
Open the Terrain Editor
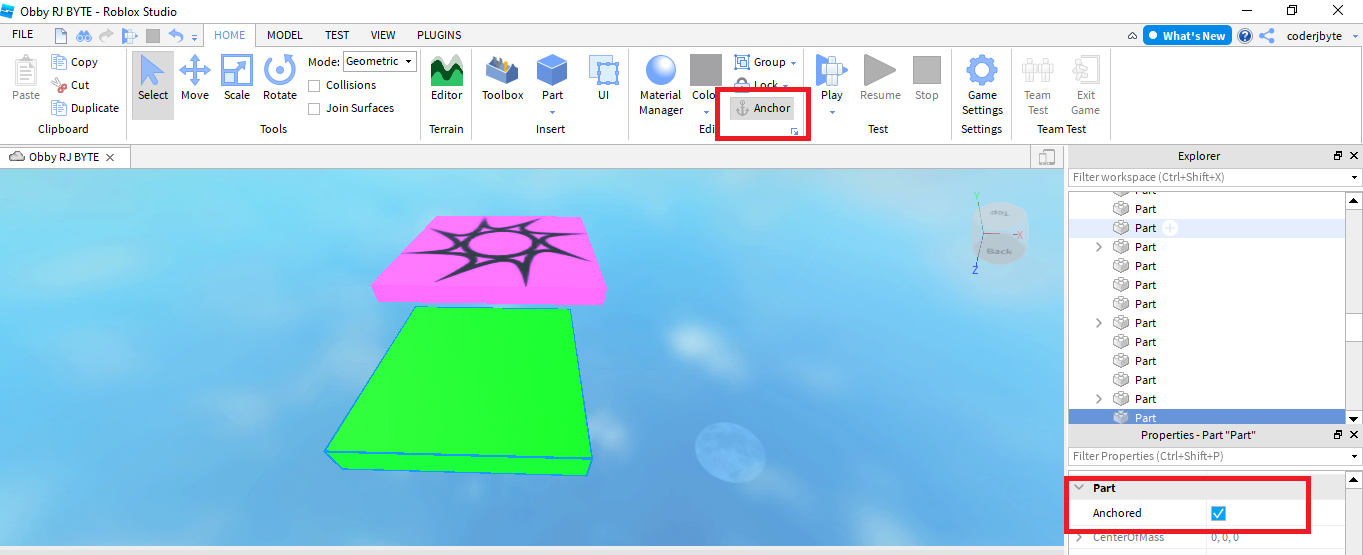(x=446, y=78)
